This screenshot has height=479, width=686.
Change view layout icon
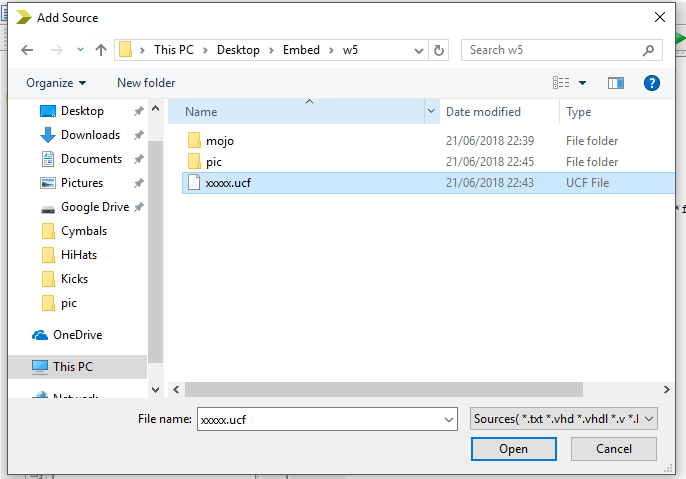(561, 83)
